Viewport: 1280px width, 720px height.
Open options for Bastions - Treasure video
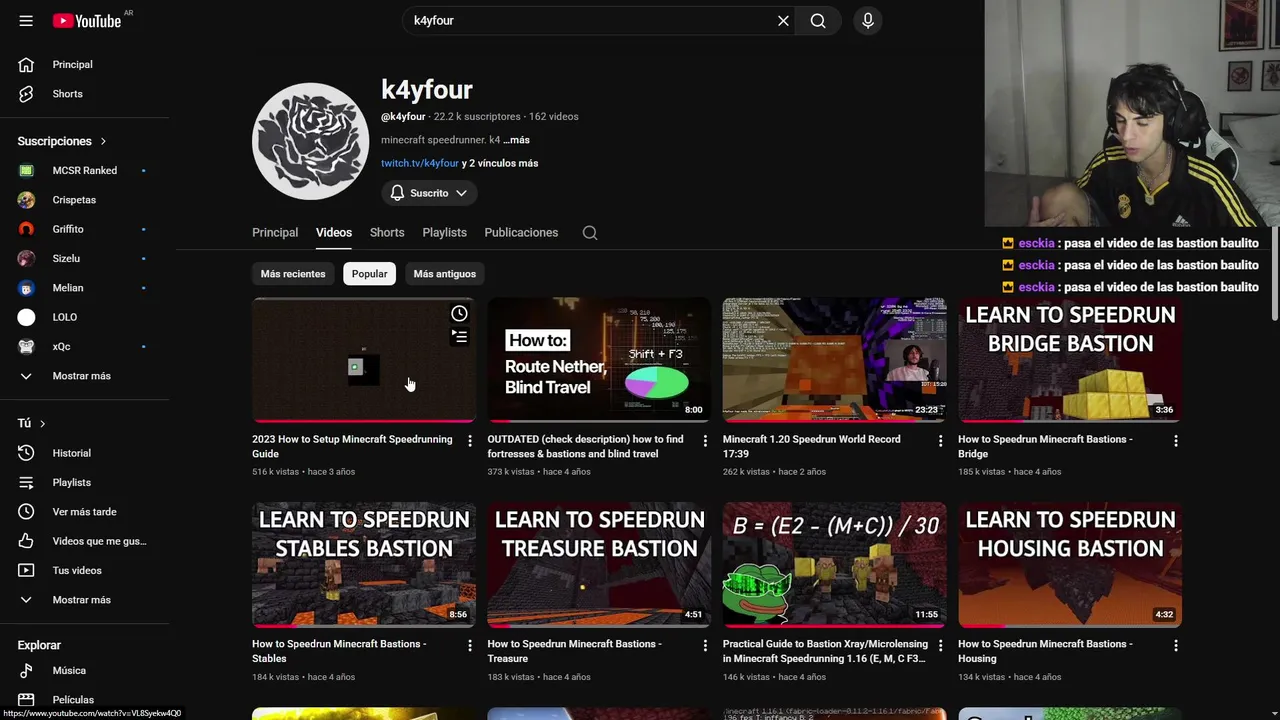click(705, 646)
